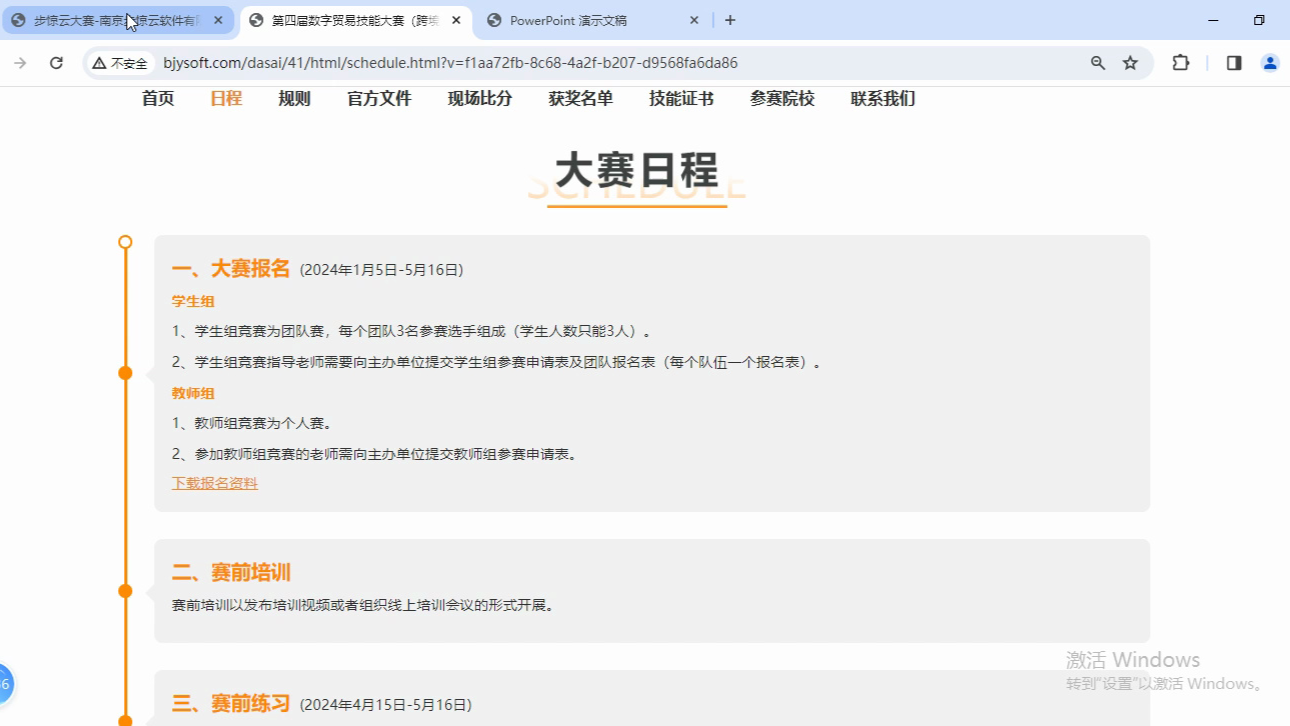
Task: Click the timeline dot beside 大赛报名 section
Action: click(x=125, y=373)
